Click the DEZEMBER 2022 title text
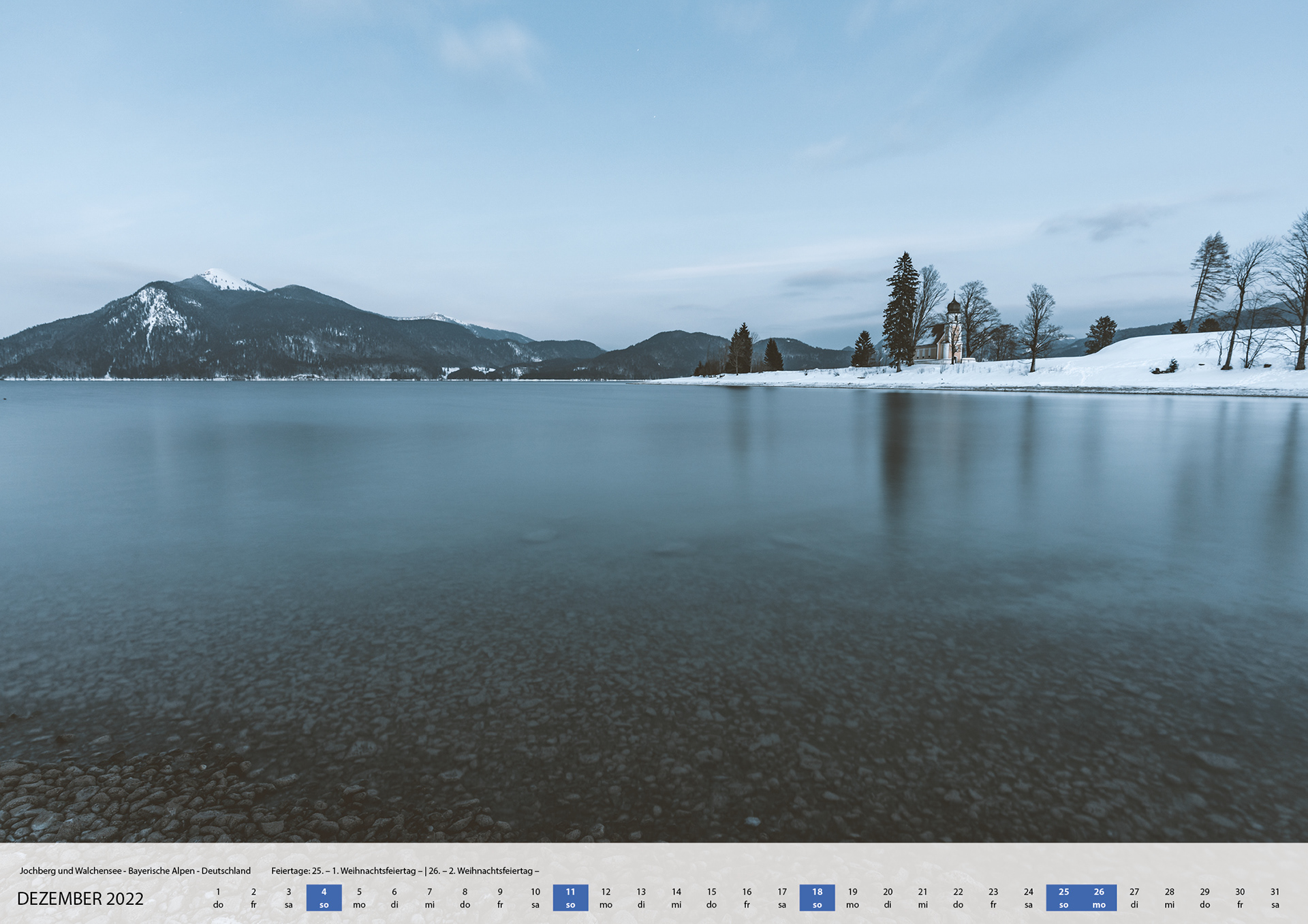 coord(80,899)
